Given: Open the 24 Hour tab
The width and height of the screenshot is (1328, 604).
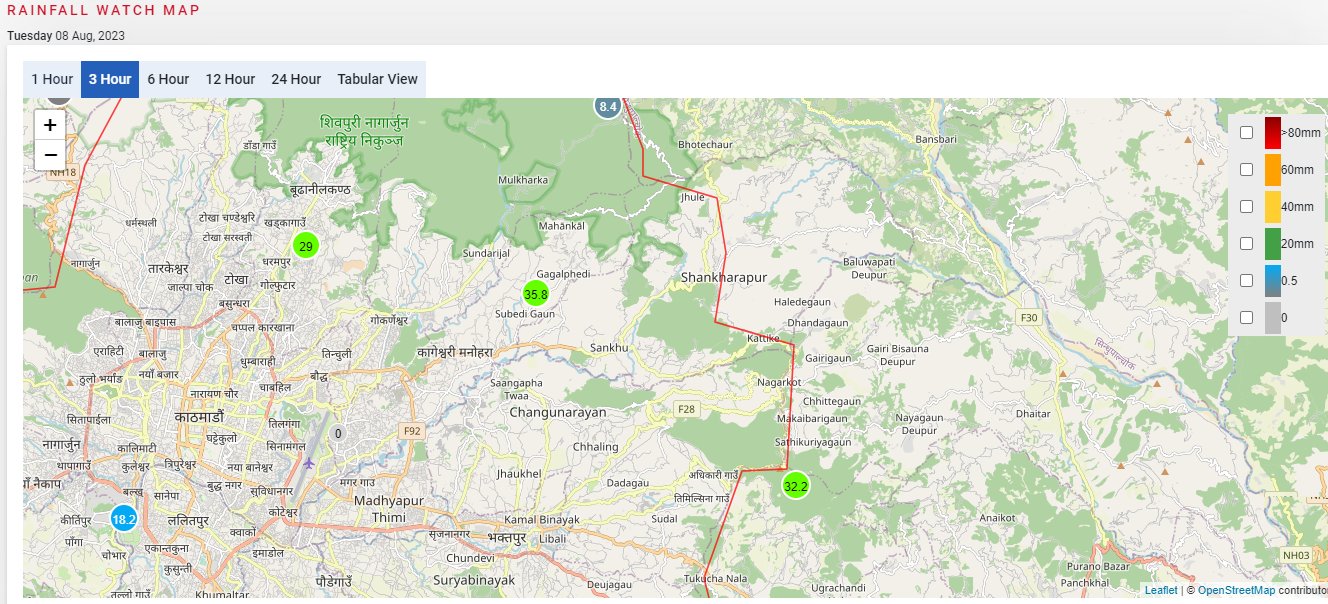Looking at the screenshot, I should tap(296, 79).
